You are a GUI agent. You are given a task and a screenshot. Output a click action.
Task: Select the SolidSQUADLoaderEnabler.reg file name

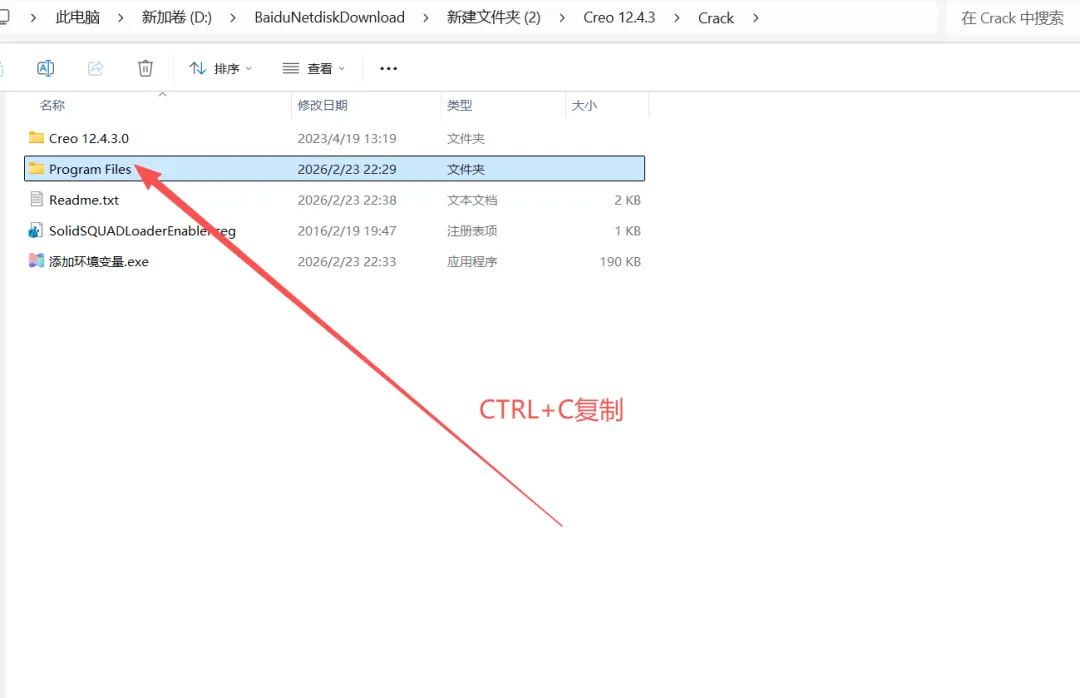143,231
